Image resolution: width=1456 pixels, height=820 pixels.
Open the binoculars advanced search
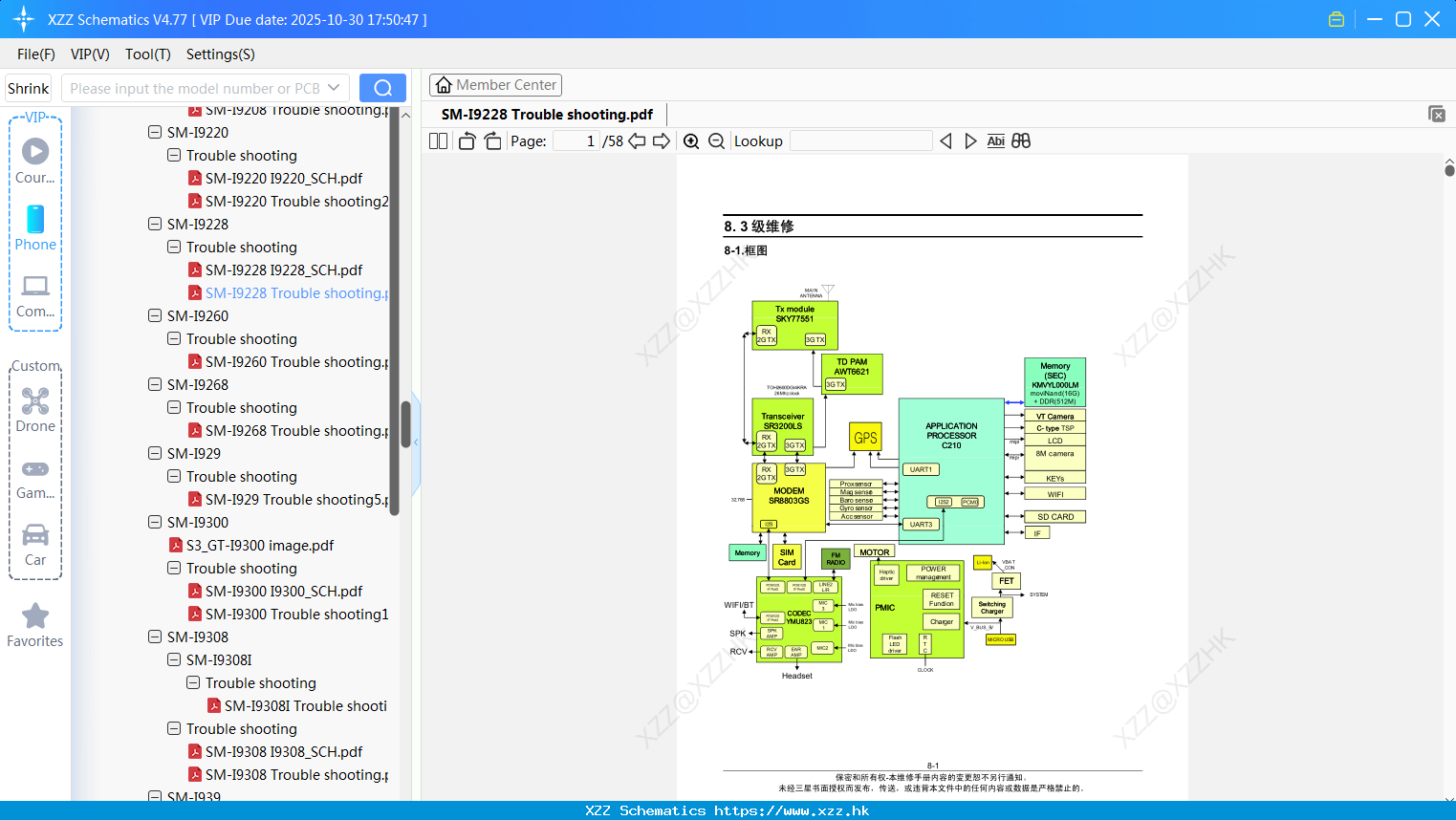tap(1020, 140)
